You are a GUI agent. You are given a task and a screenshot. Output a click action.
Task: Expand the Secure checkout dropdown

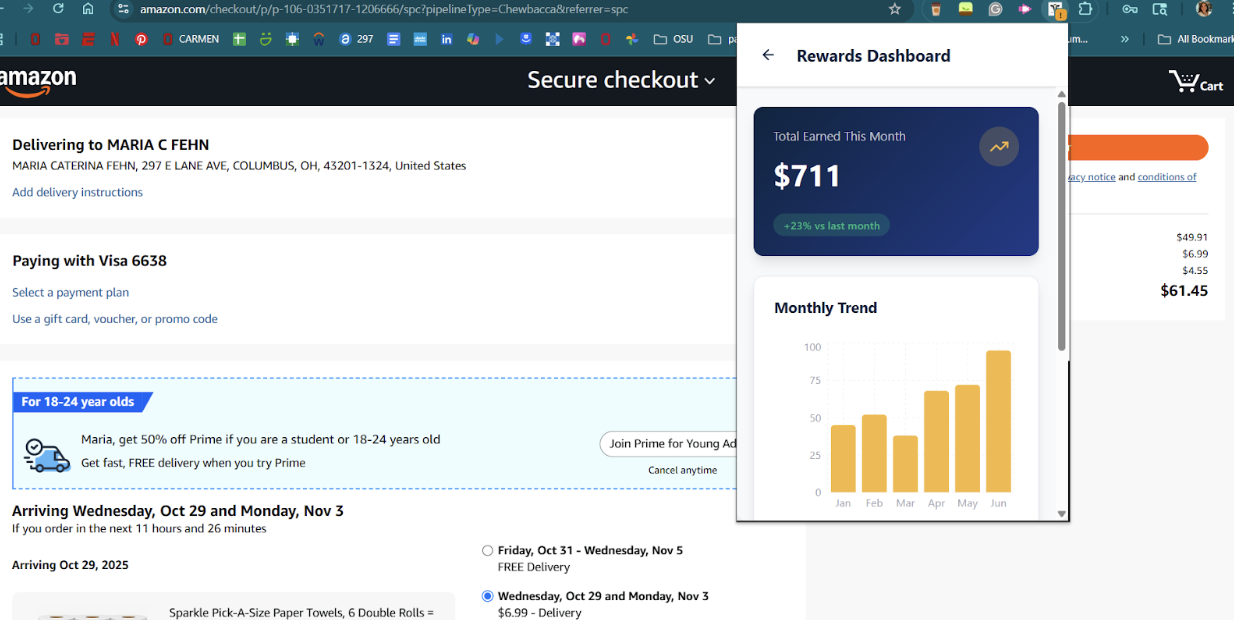pos(621,80)
